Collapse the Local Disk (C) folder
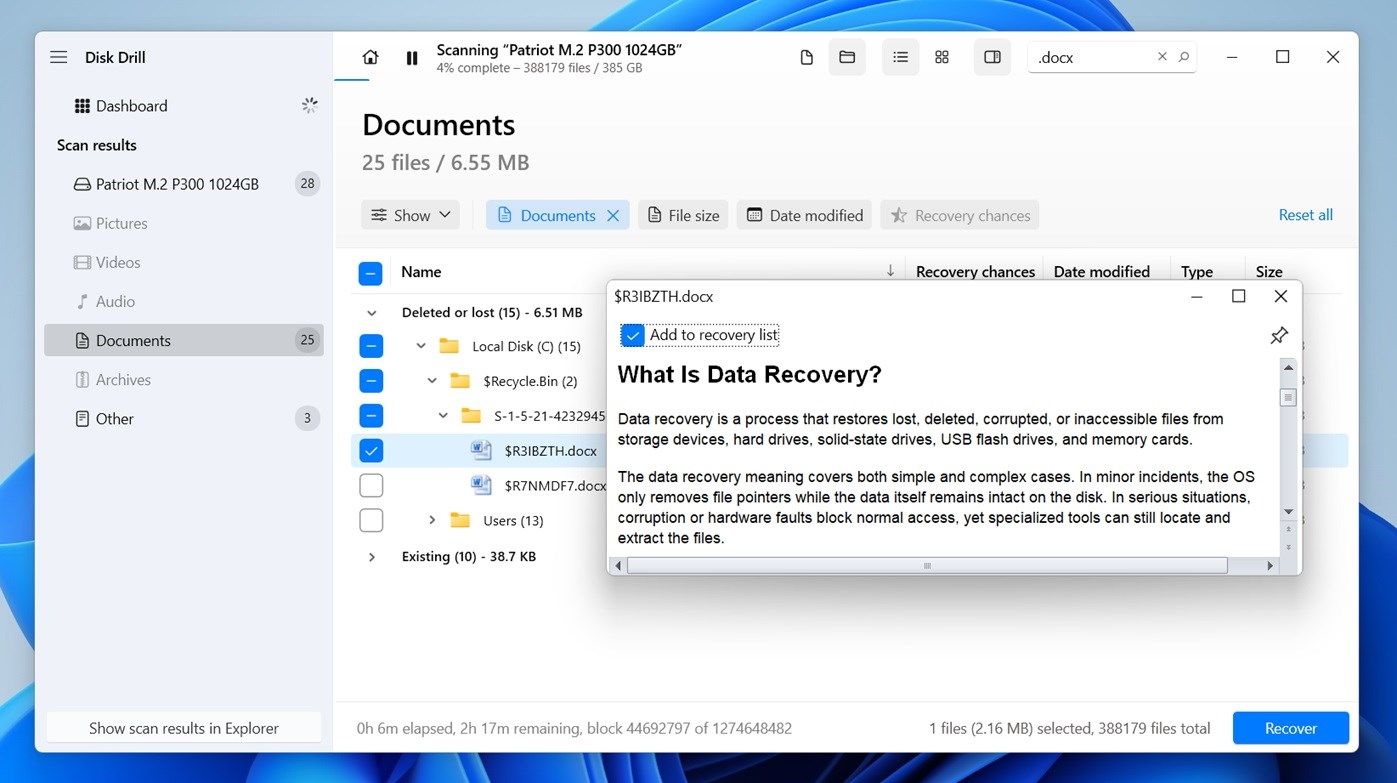The width and height of the screenshot is (1397, 783). 421,347
